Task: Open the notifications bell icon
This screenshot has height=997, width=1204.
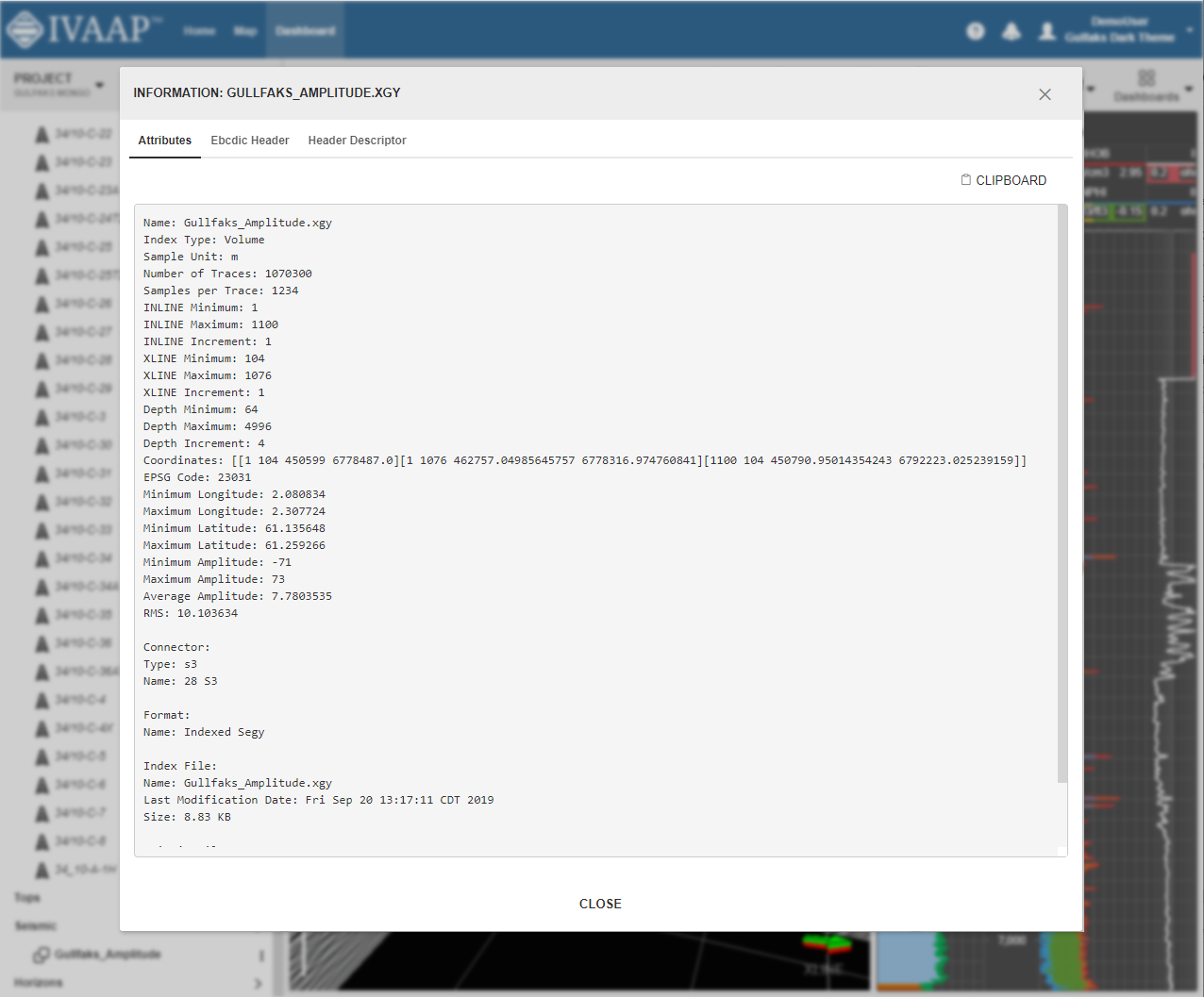Action: [x=1012, y=31]
